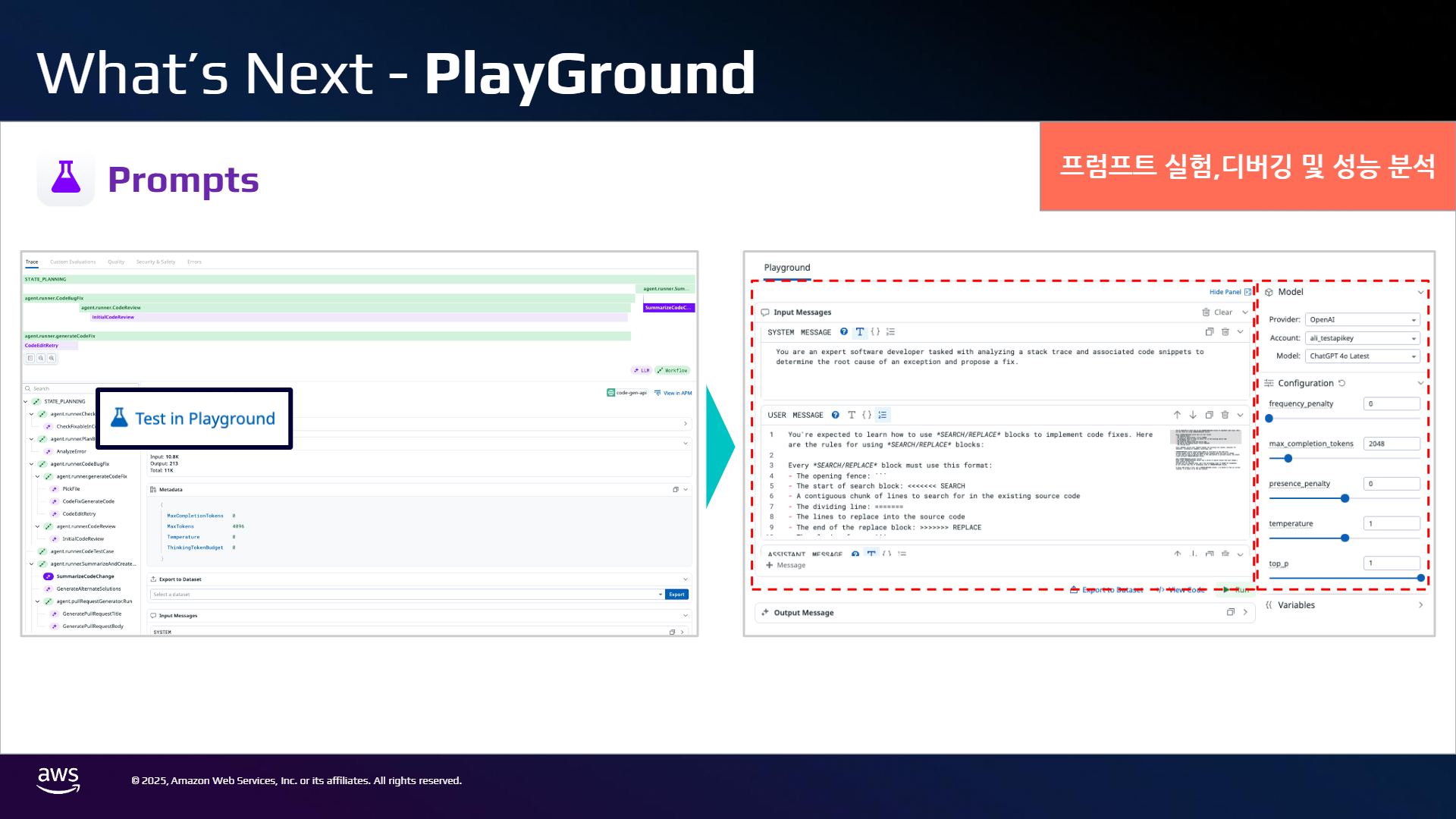Focus the max_completion_tokens field showing 2048
The height and width of the screenshot is (819, 1456).
[x=1392, y=444]
